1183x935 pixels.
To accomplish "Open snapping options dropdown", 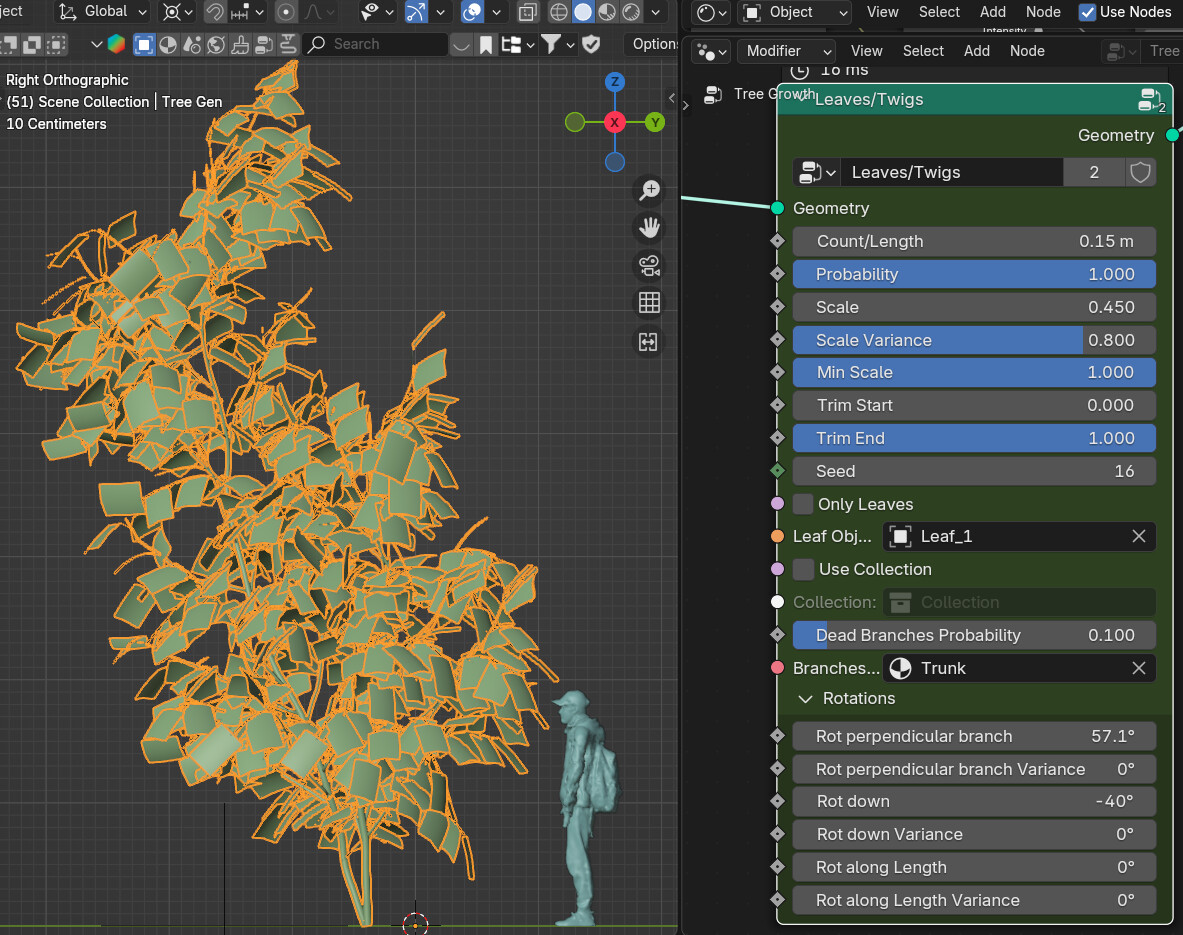I will point(247,11).
